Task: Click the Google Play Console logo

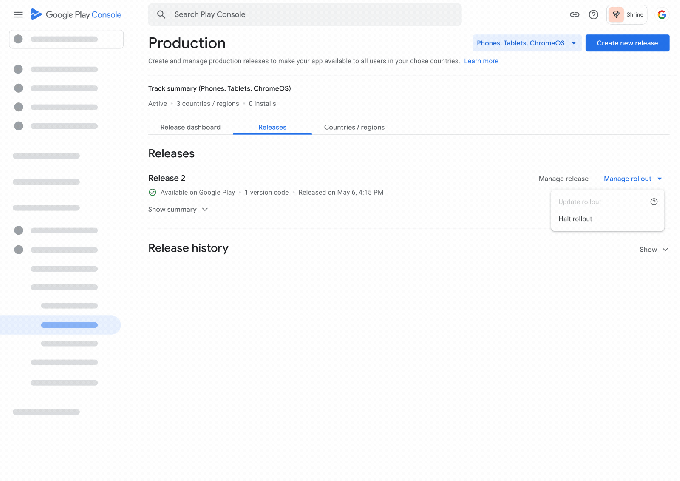Action: pyautogui.click(x=76, y=14)
